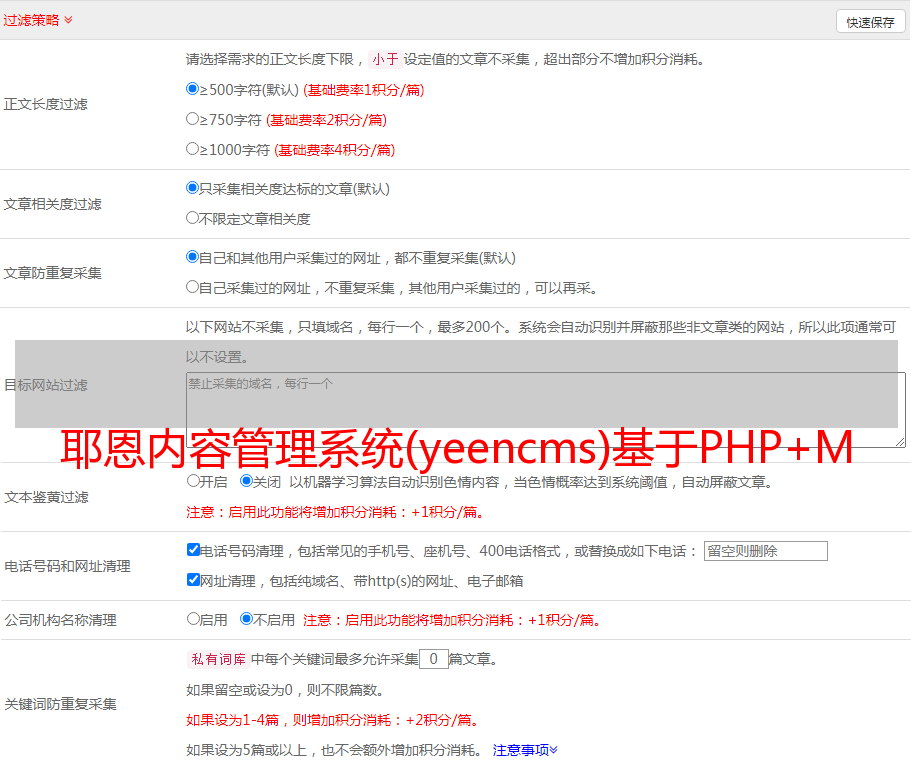912x768 pixels.
Task: Select 不启用 for 公司机构名称清理
Action: click(x=246, y=619)
